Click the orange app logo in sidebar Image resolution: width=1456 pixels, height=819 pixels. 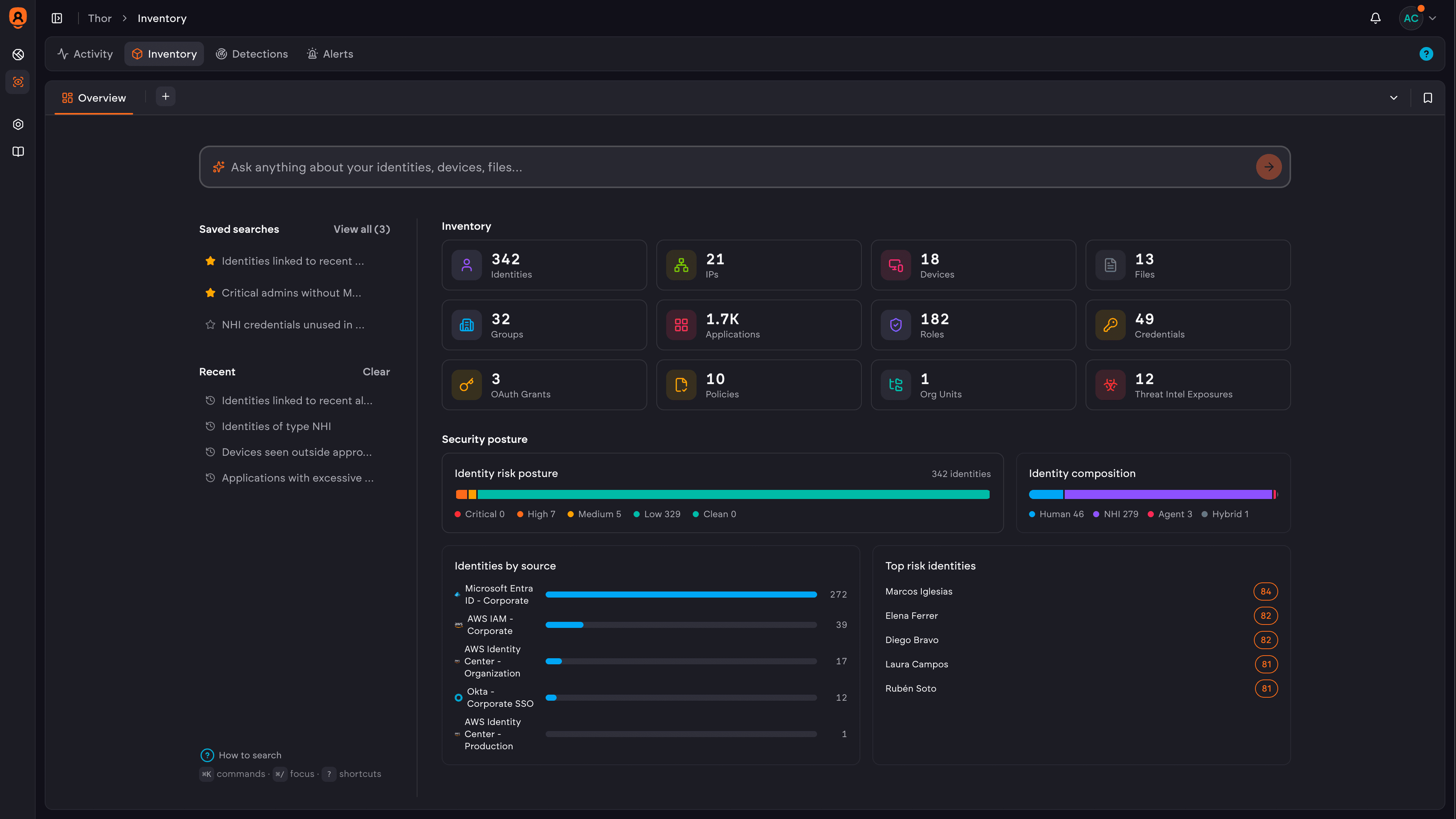[18, 17]
